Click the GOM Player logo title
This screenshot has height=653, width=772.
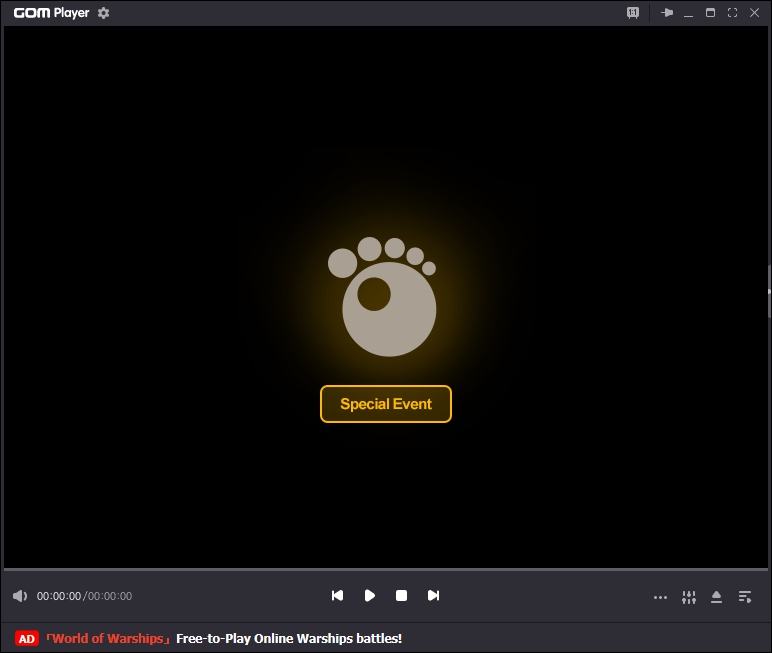51,13
